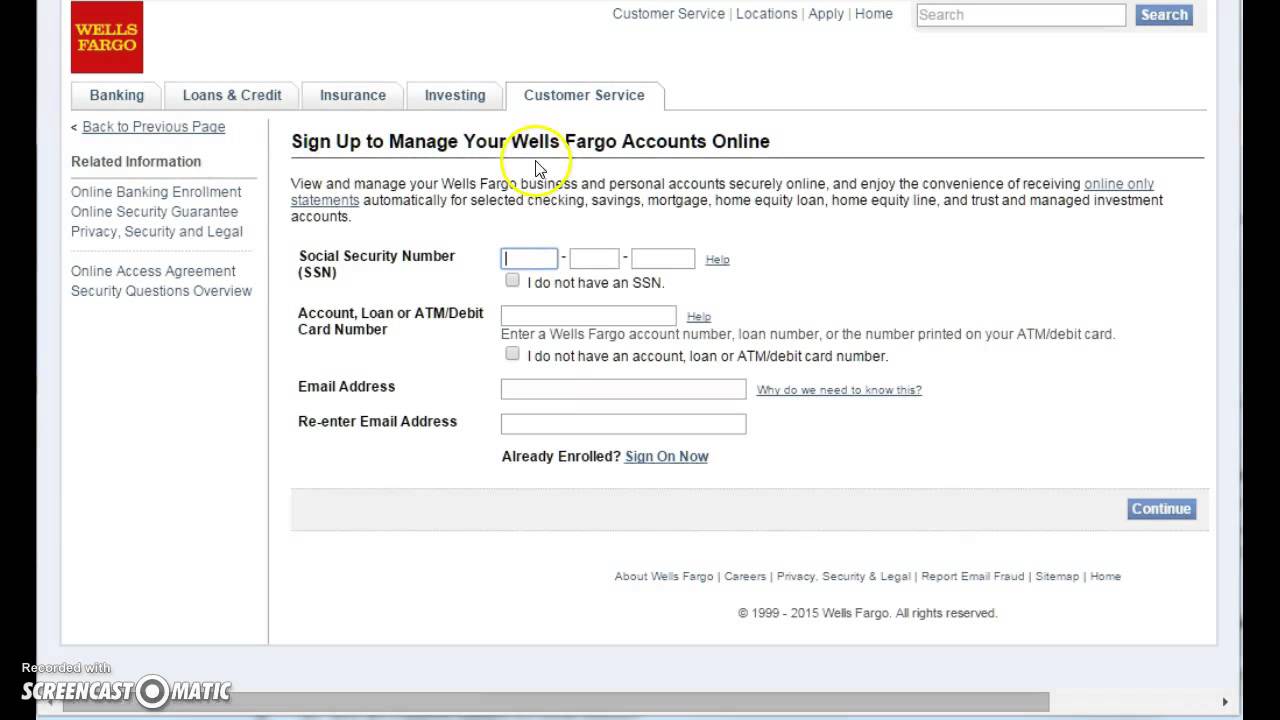Open Privacy, Security & Legal footer link
1280x720 pixels.
[844, 576]
